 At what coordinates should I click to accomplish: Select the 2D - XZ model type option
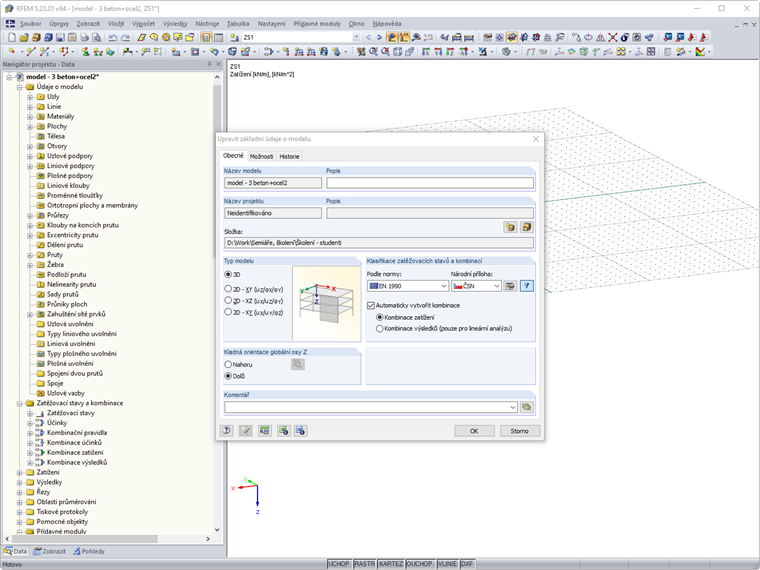tap(228, 301)
